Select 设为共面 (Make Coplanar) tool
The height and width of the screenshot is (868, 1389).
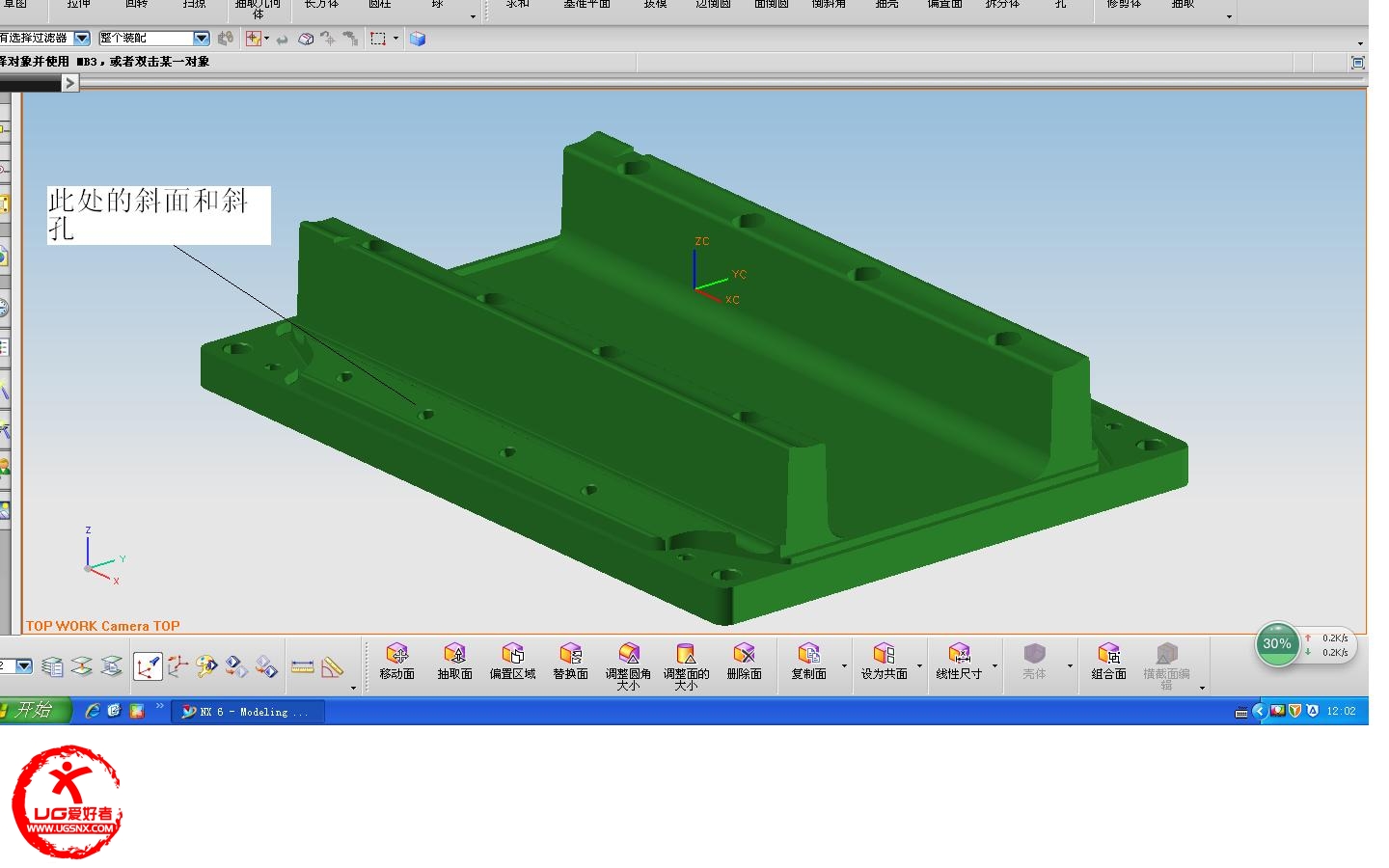coord(884,663)
